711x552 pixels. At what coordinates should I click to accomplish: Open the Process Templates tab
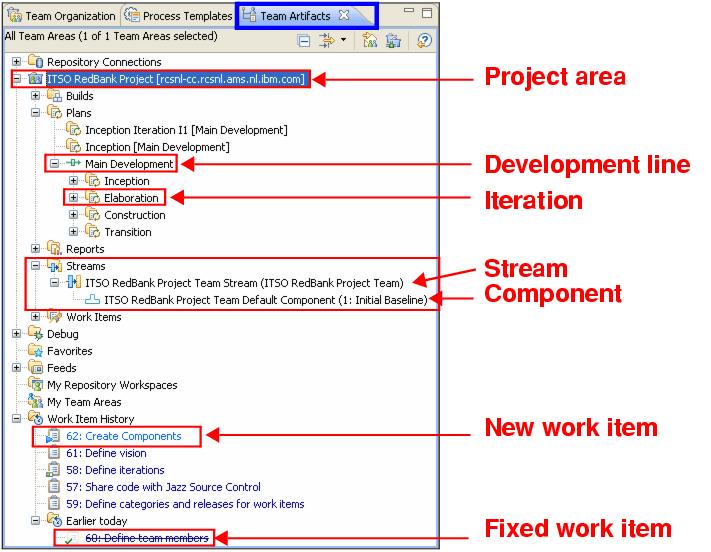coord(178,16)
